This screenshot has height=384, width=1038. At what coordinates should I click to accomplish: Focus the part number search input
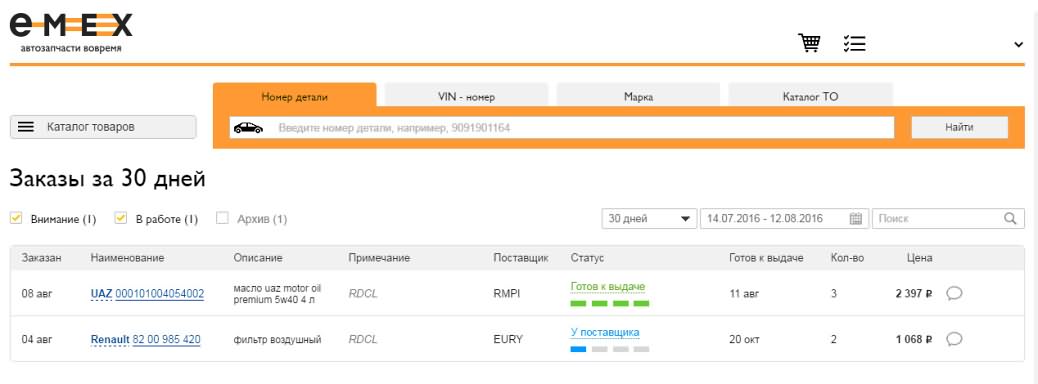coord(562,127)
